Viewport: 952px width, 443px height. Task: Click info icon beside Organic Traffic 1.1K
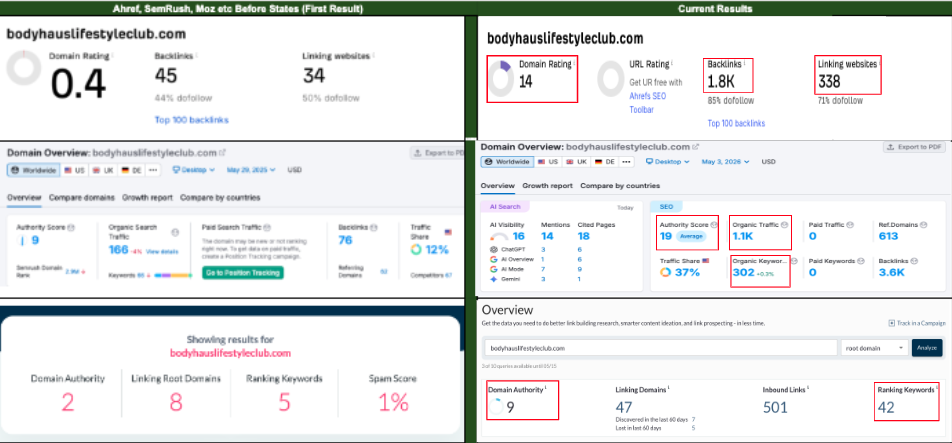(784, 225)
